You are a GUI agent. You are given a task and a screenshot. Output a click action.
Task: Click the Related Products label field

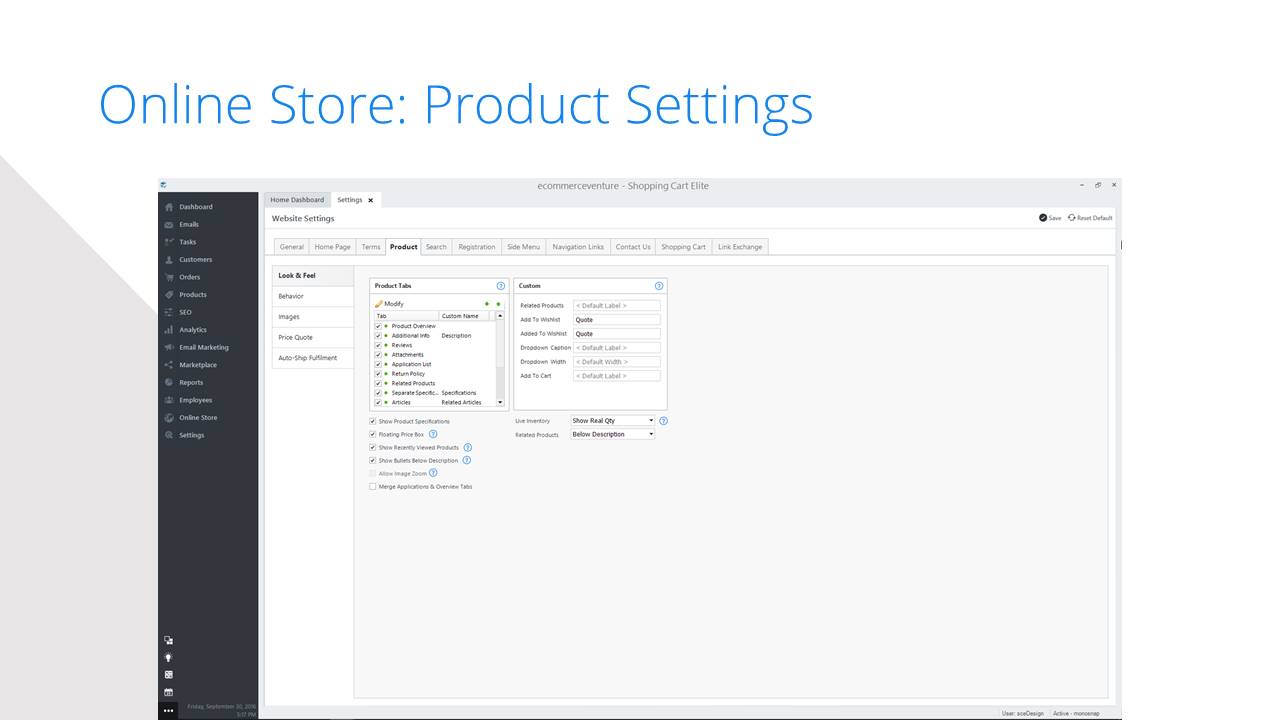pyautogui.click(x=617, y=306)
